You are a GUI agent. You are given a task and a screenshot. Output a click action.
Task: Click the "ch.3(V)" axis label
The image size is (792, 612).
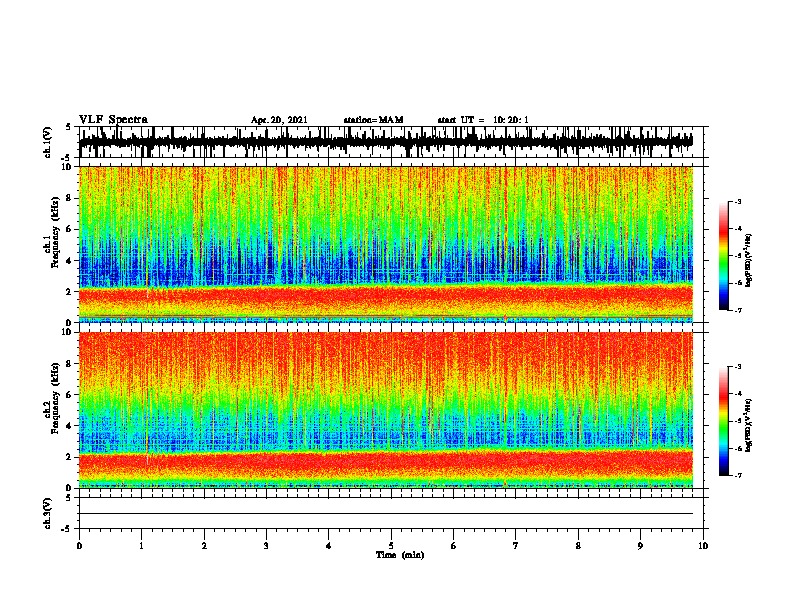(48, 514)
